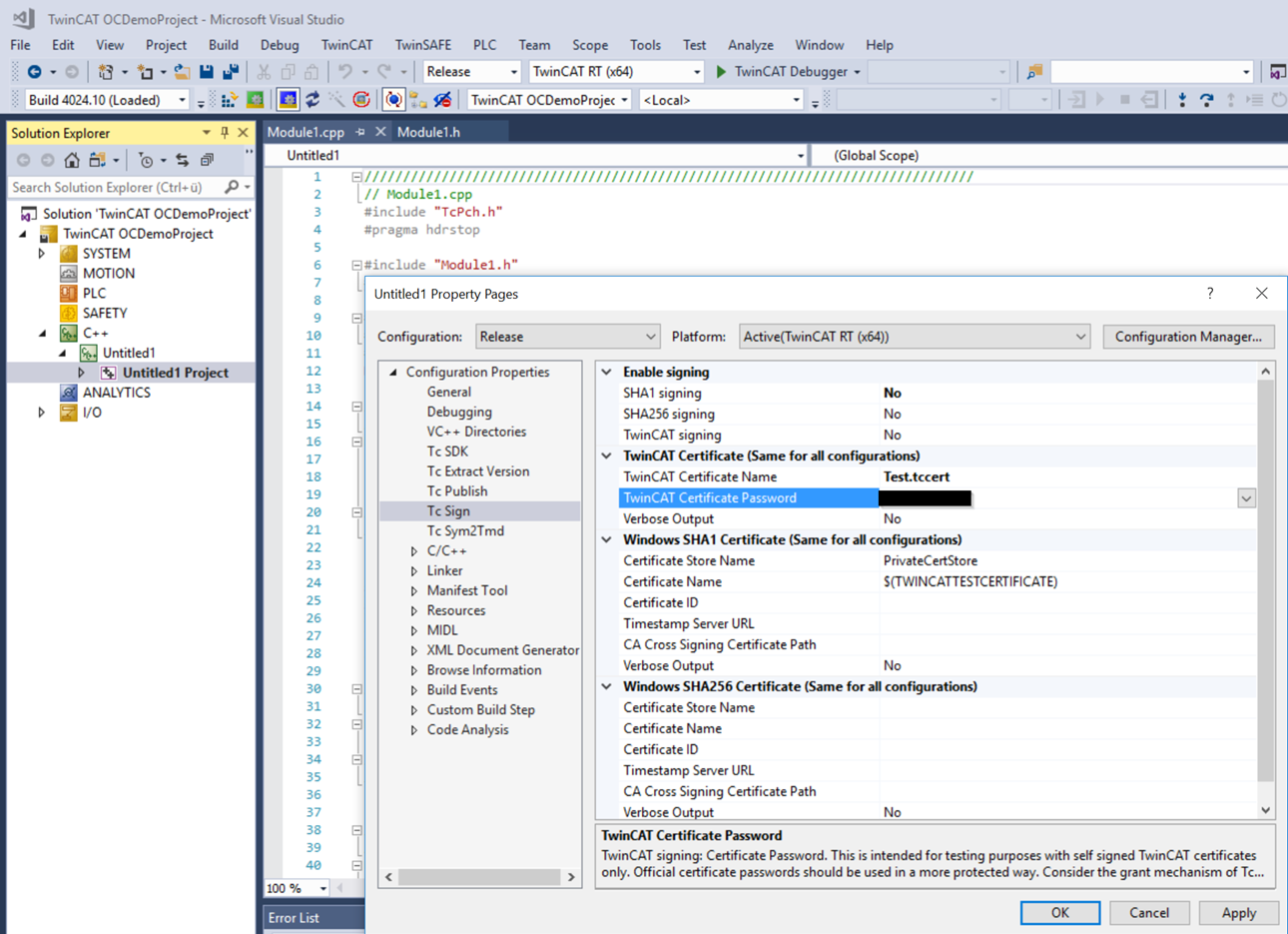This screenshot has width=1288, height=934.
Task: Click Sync with Active Document icon
Action: point(182,160)
